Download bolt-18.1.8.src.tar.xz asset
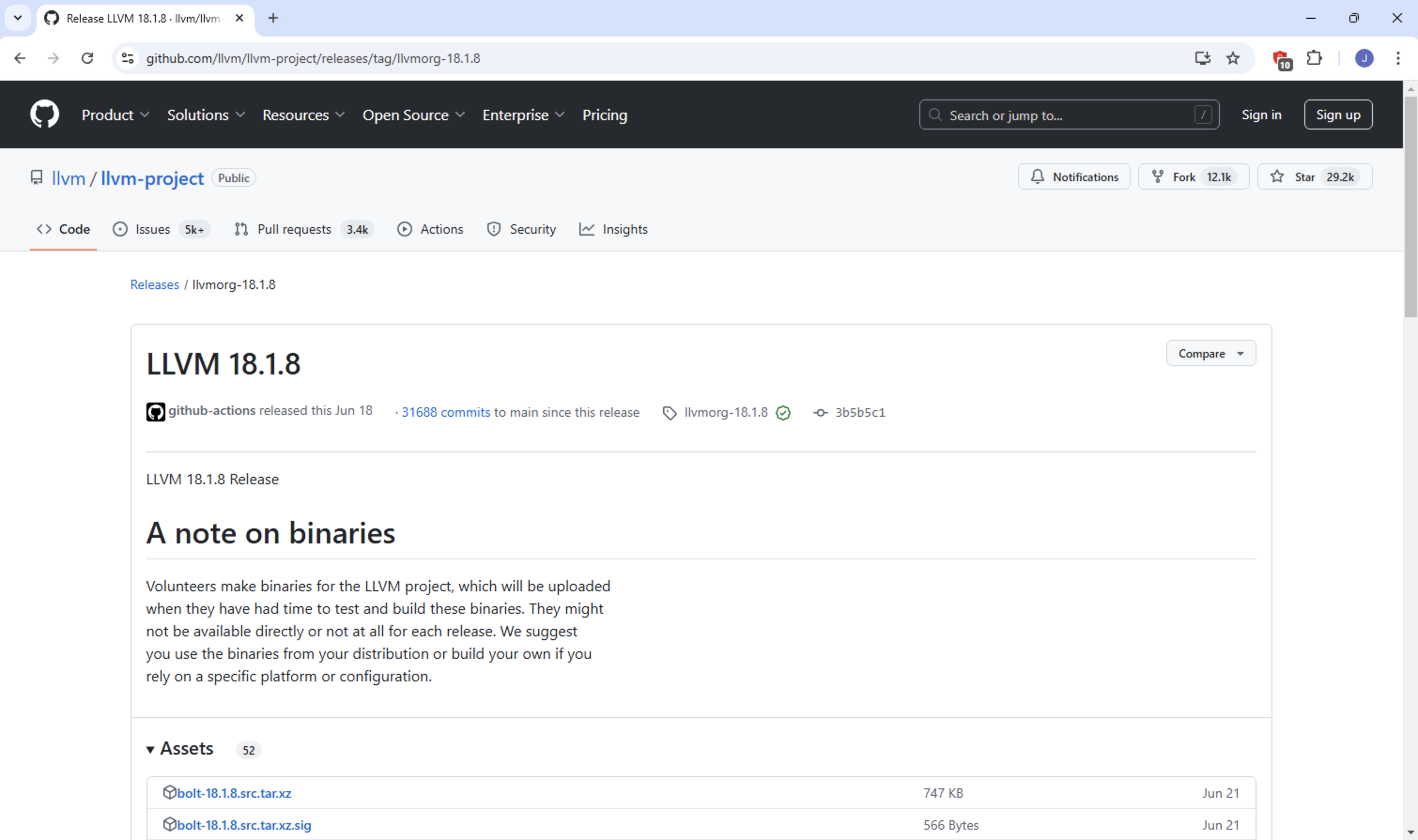This screenshot has width=1418, height=840. pos(234,793)
